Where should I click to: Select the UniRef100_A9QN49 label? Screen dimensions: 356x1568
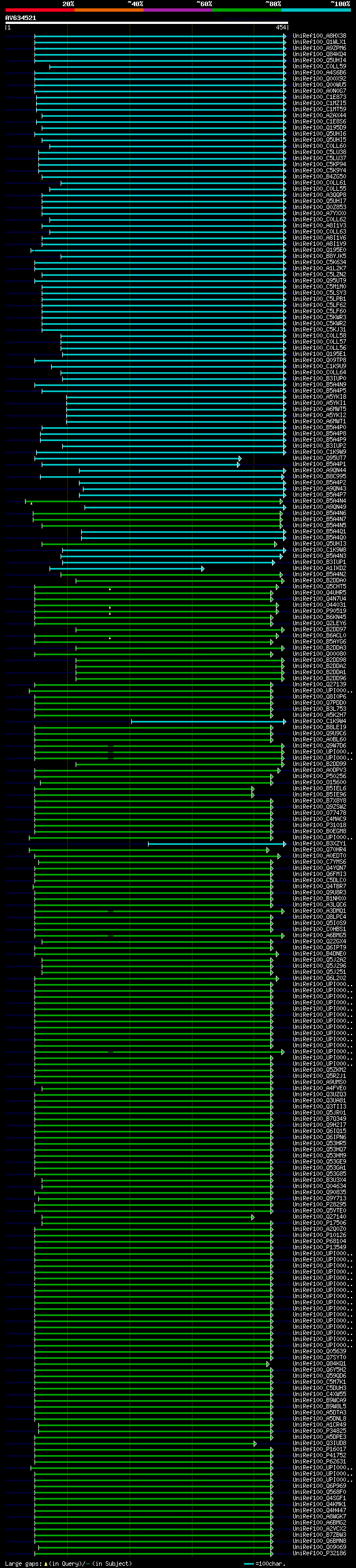click(x=319, y=507)
